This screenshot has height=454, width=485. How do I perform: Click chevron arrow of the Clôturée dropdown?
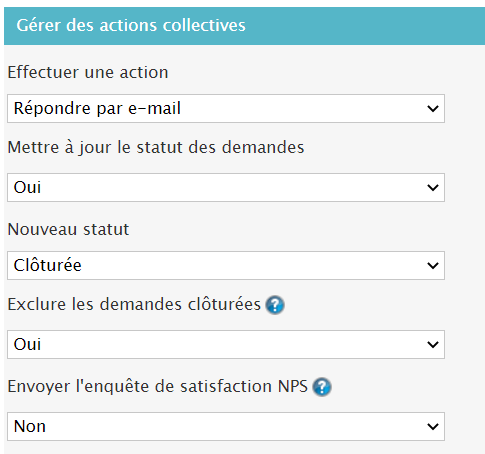(x=433, y=266)
